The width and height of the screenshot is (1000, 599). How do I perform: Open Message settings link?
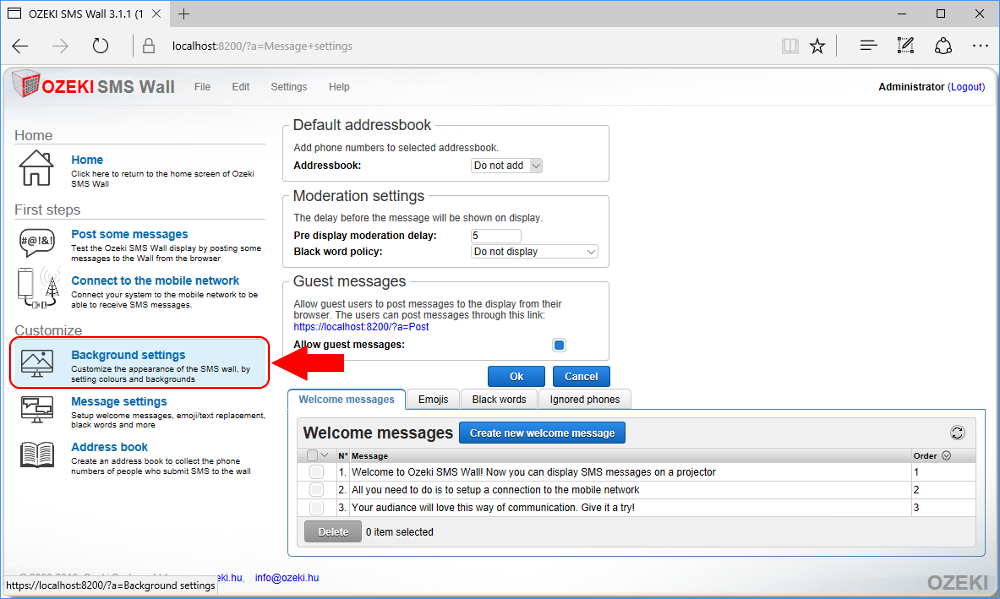pos(119,401)
